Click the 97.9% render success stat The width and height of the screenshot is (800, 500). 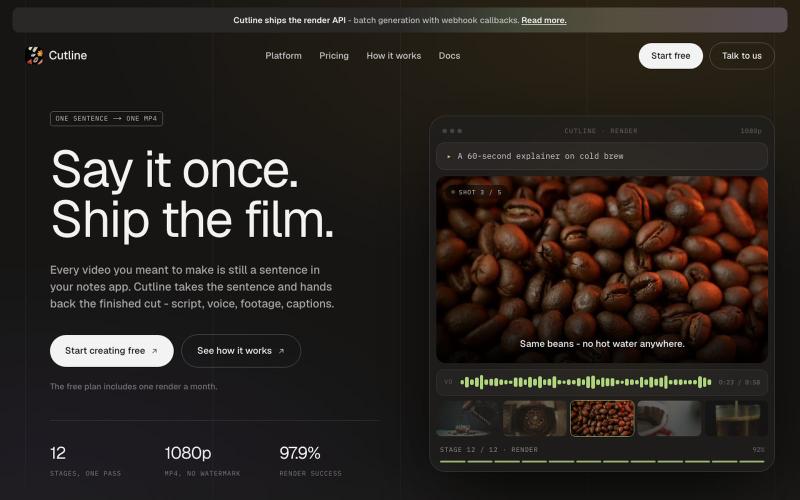(310, 461)
